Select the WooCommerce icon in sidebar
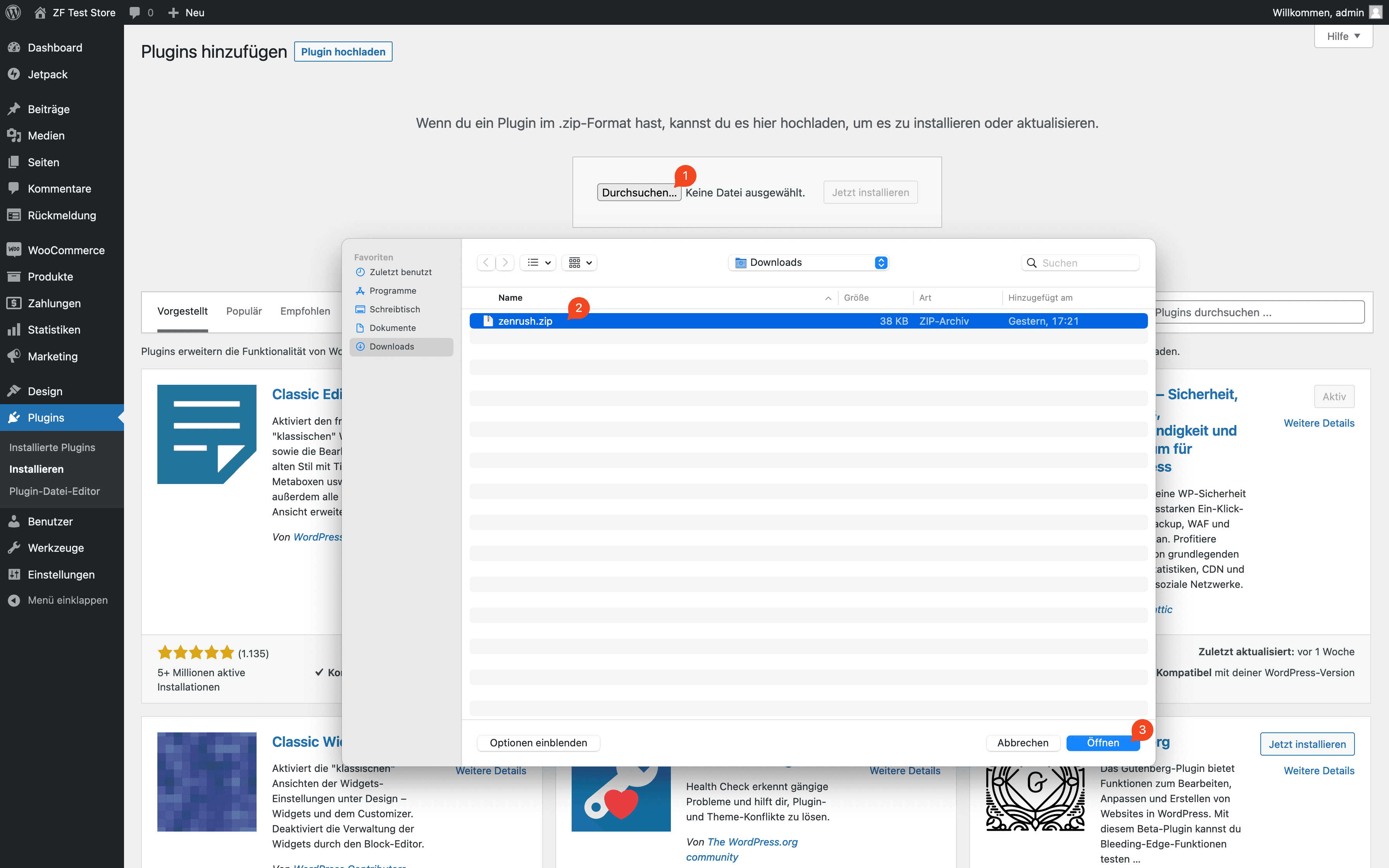The height and width of the screenshot is (868, 1389). point(14,249)
